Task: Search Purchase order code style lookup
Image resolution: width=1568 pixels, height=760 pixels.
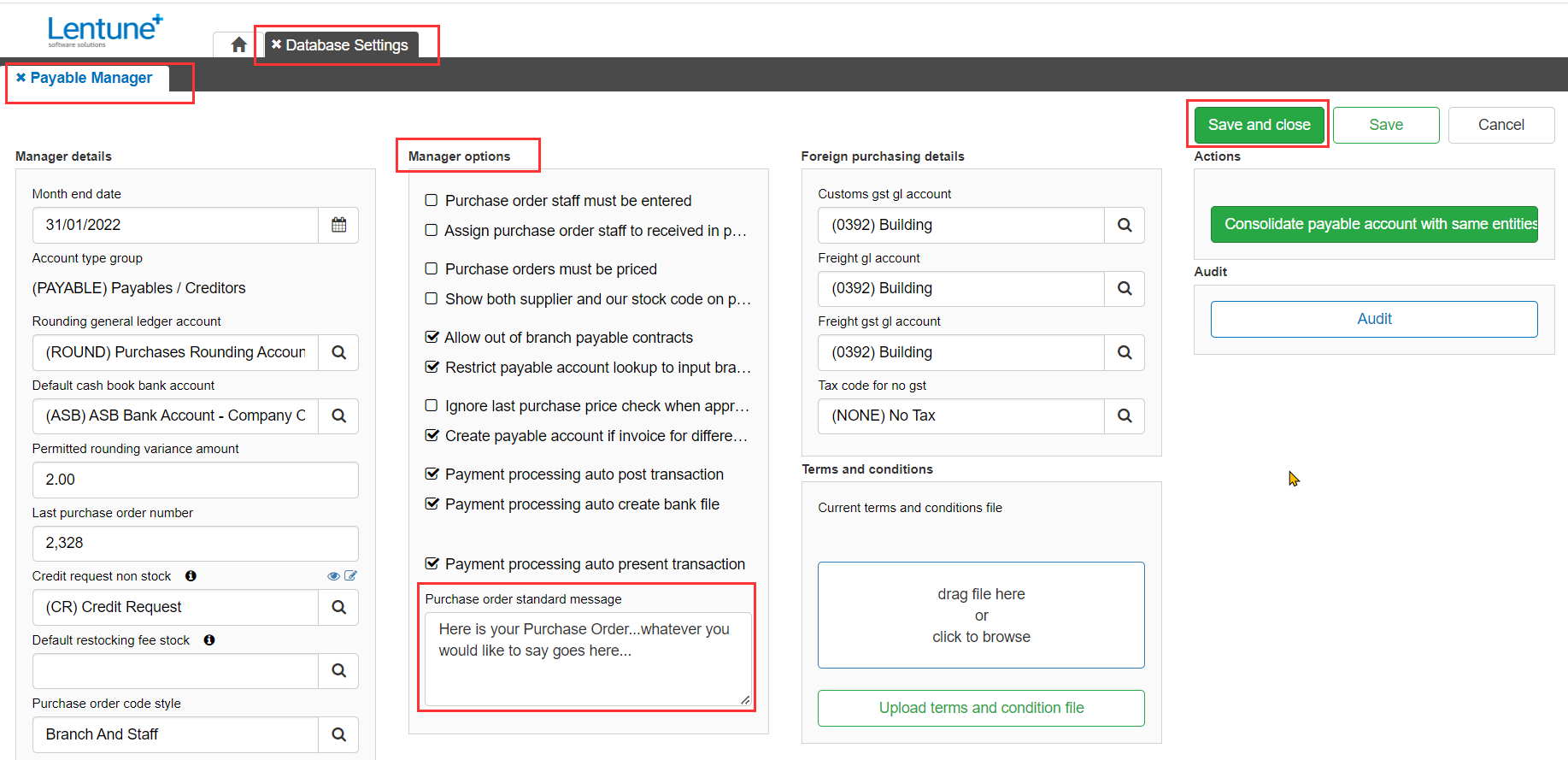Action: point(338,734)
